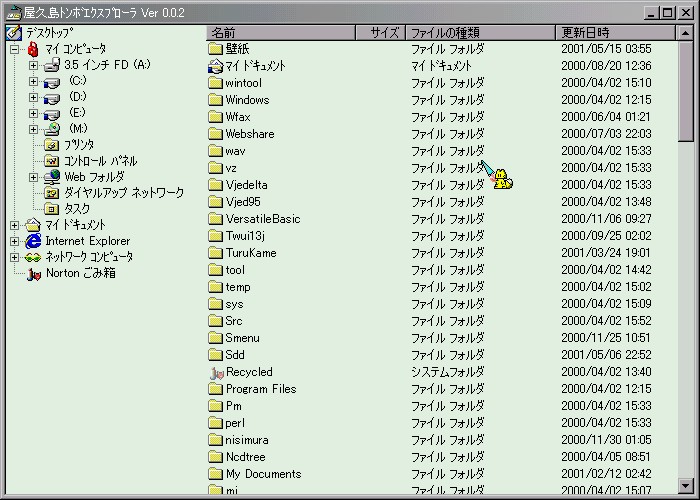Click the デスクトップ root icon
This screenshot has height=500, width=700.
pyautogui.click(x=14, y=33)
